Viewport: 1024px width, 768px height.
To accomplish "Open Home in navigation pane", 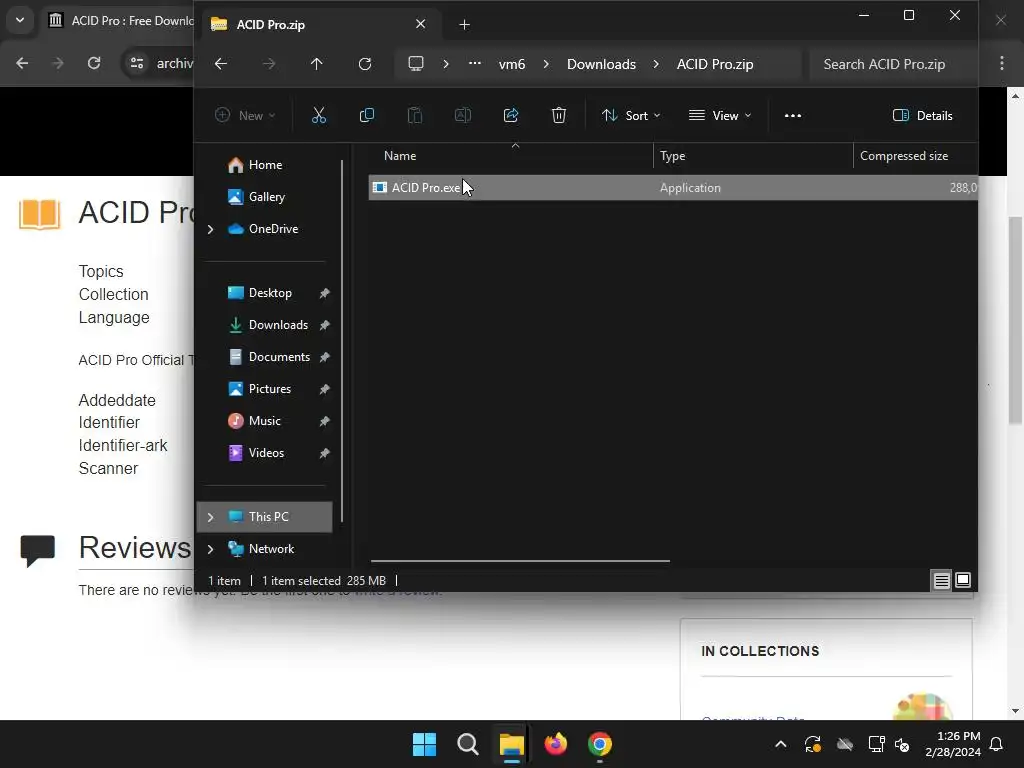I will (x=264, y=165).
